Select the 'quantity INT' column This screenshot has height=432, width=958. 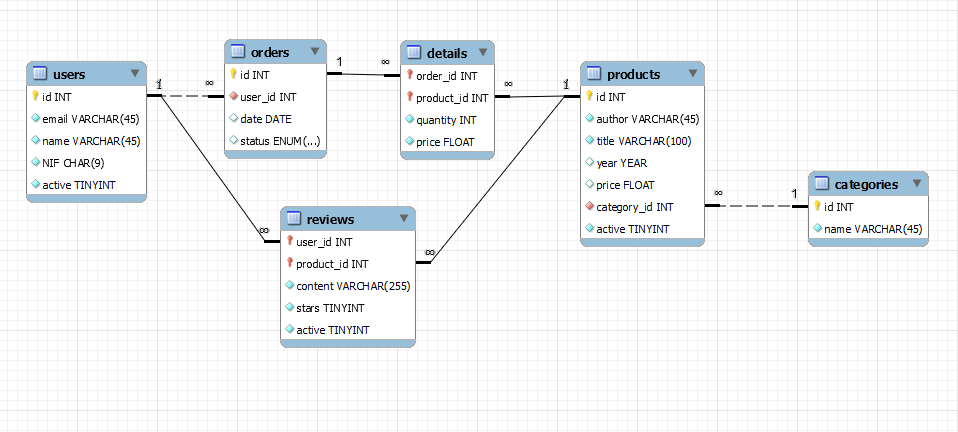(447, 120)
